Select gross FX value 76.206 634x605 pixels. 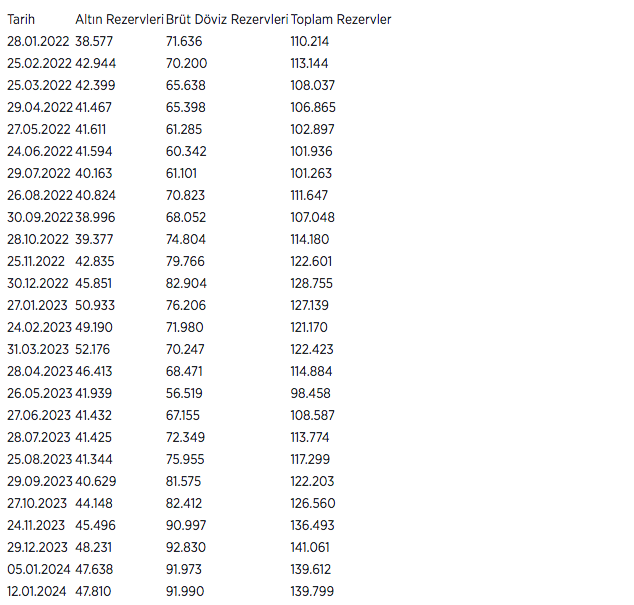(x=186, y=305)
